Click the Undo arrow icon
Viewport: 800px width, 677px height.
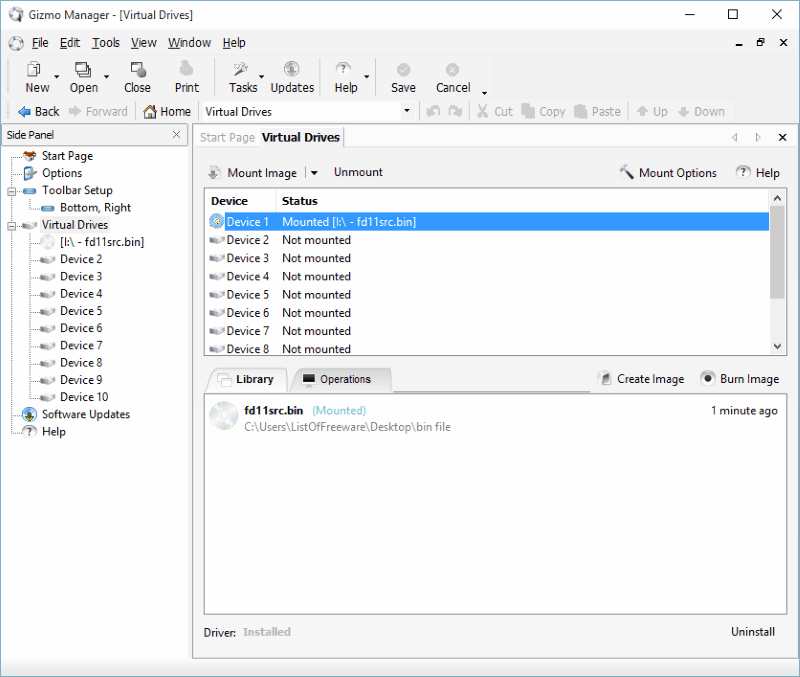(x=433, y=111)
